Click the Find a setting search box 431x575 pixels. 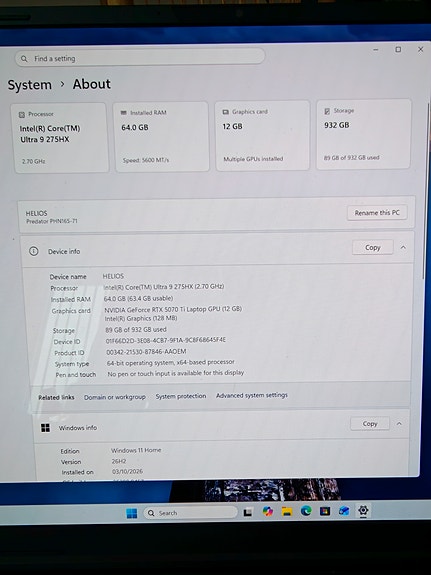coord(139,58)
